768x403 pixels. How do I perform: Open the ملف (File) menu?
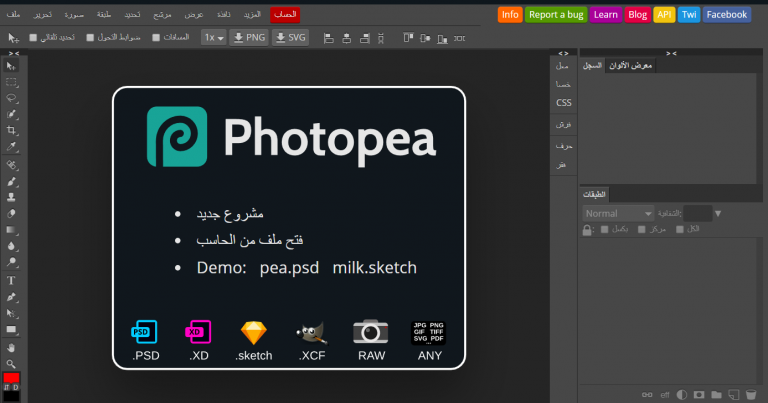(13, 15)
